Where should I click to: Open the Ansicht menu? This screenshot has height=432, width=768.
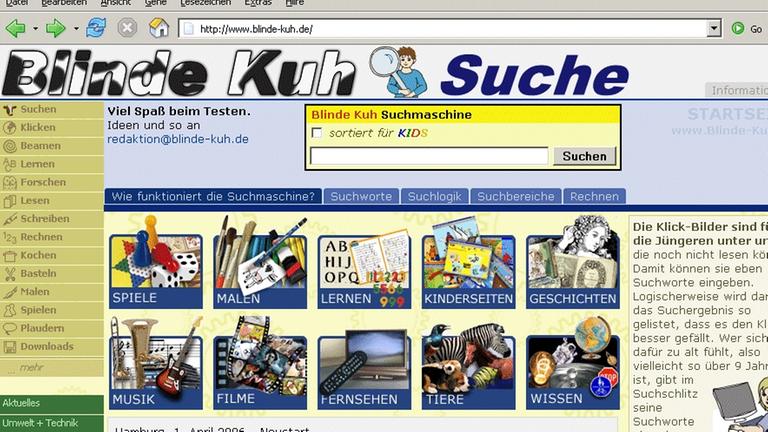click(116, 3)
